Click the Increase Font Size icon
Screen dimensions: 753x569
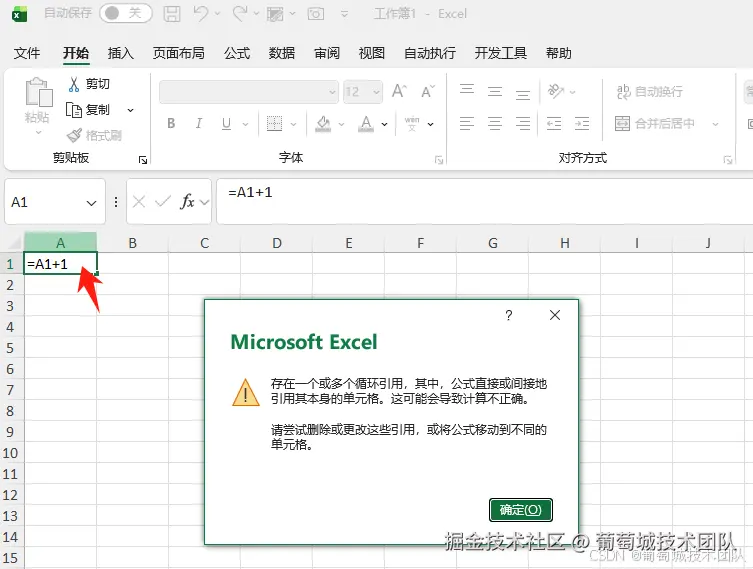tap(399, 91)
